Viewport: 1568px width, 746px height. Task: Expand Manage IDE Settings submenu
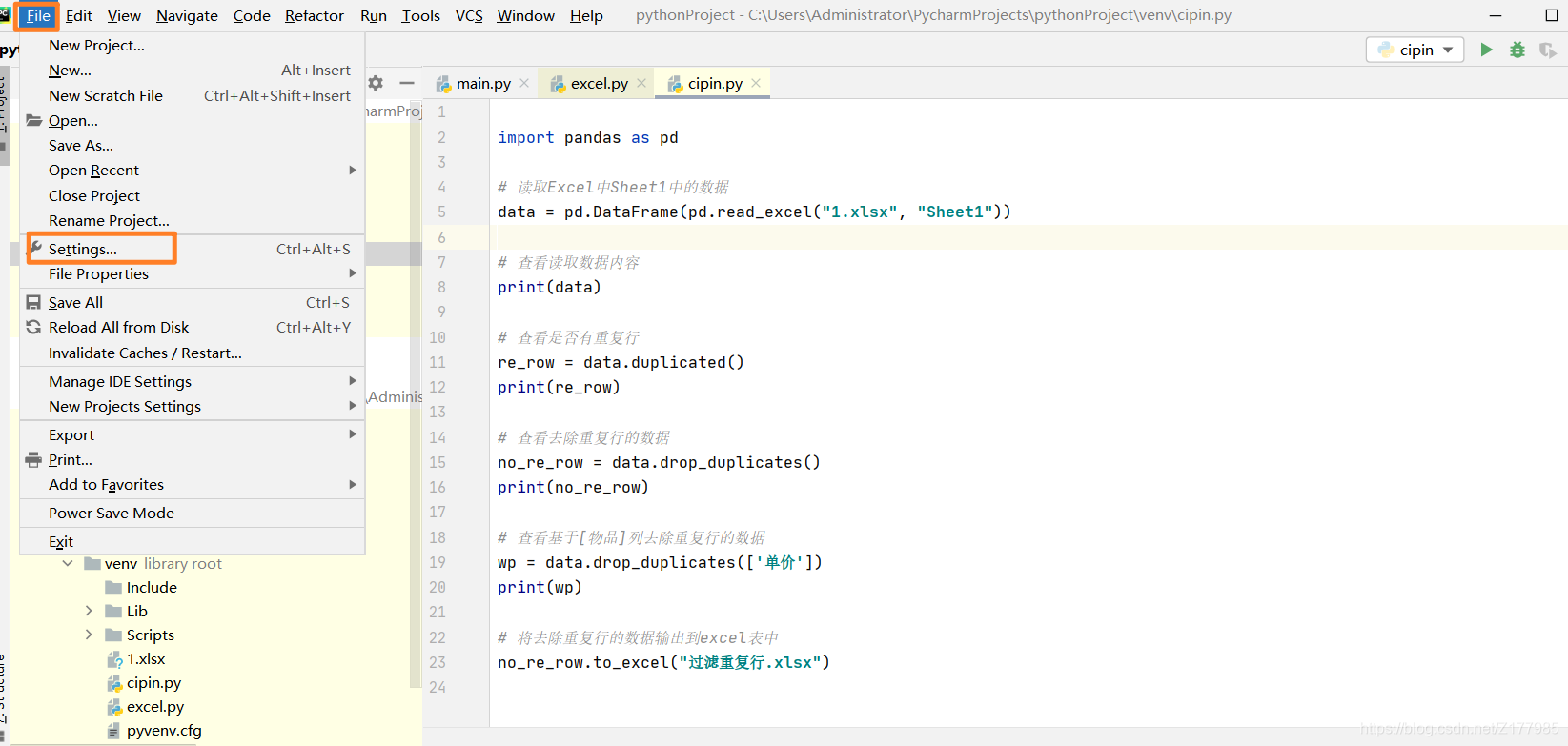tap(193, 381)
